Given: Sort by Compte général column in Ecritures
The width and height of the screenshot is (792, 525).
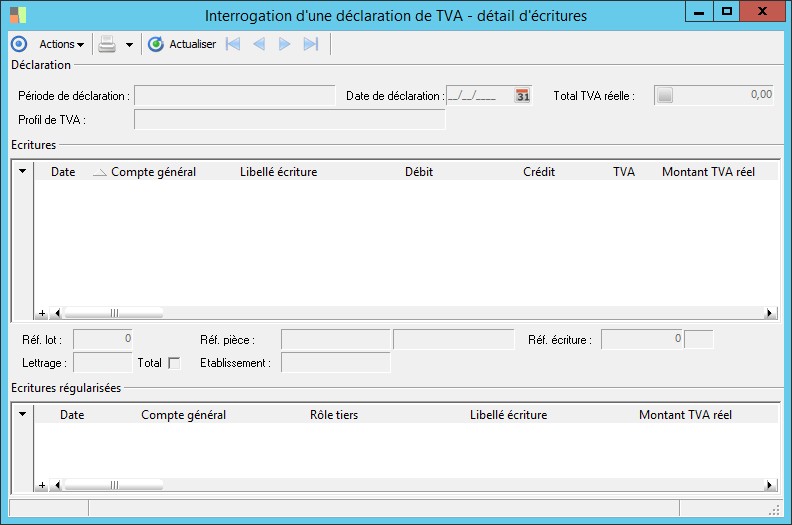Looking at the screenshot, I should [153, 172].
